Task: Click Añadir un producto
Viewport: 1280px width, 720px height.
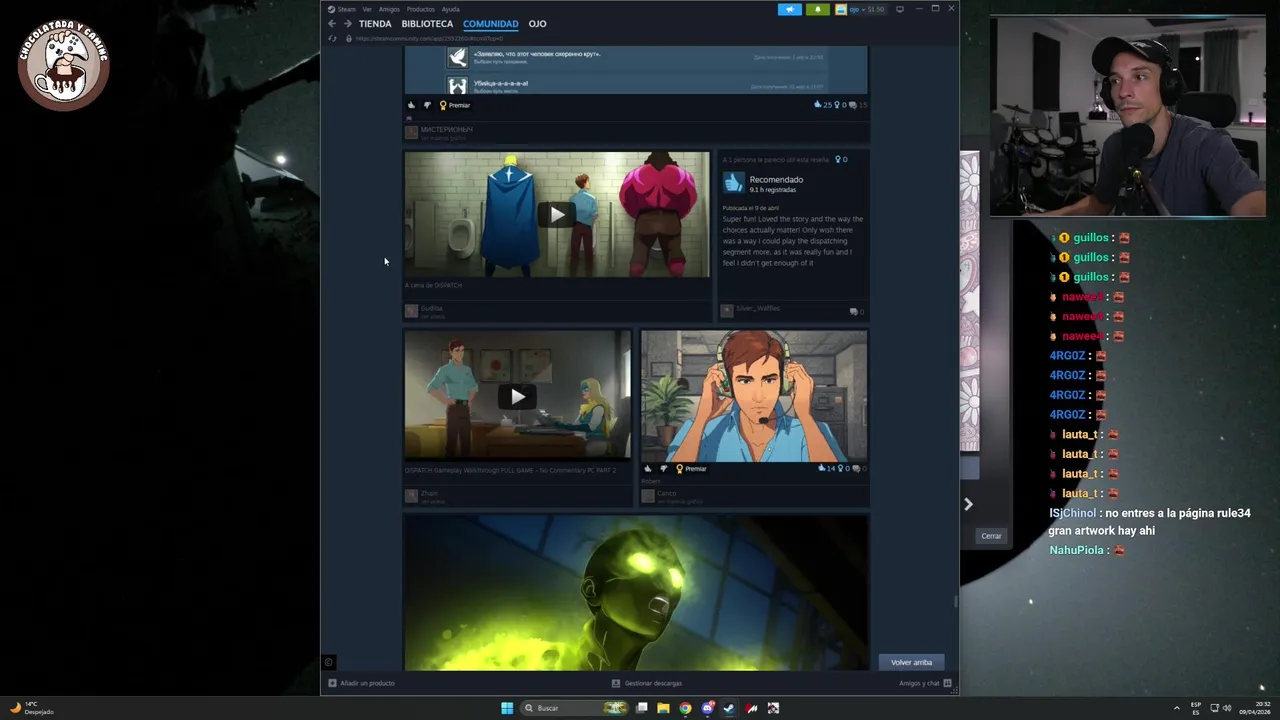Action: (362, 683)
